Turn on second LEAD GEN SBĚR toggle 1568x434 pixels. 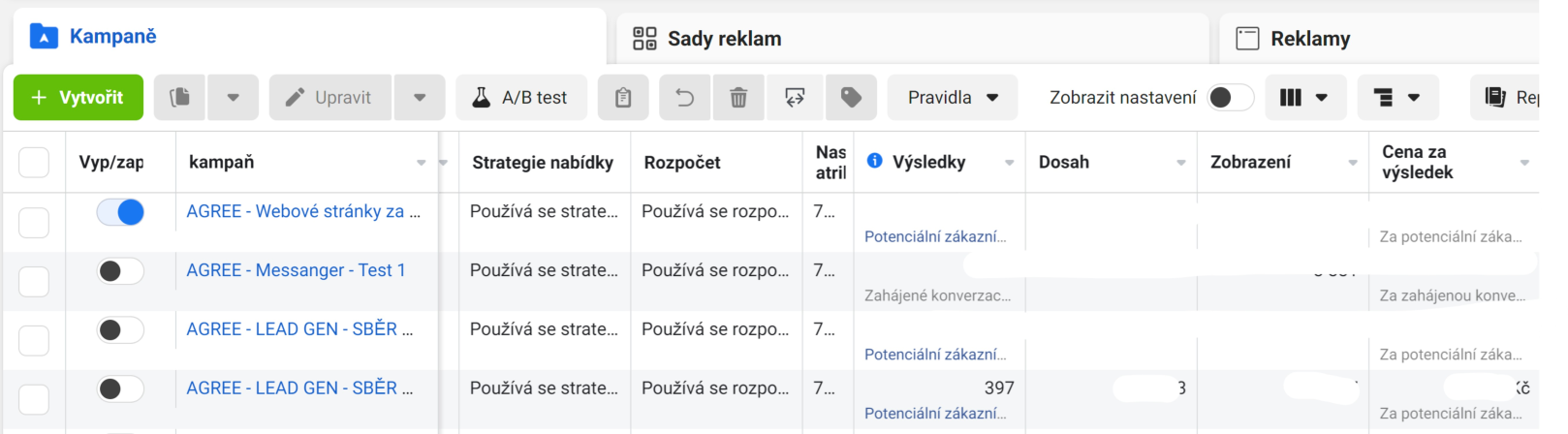[x=120, y=389]
